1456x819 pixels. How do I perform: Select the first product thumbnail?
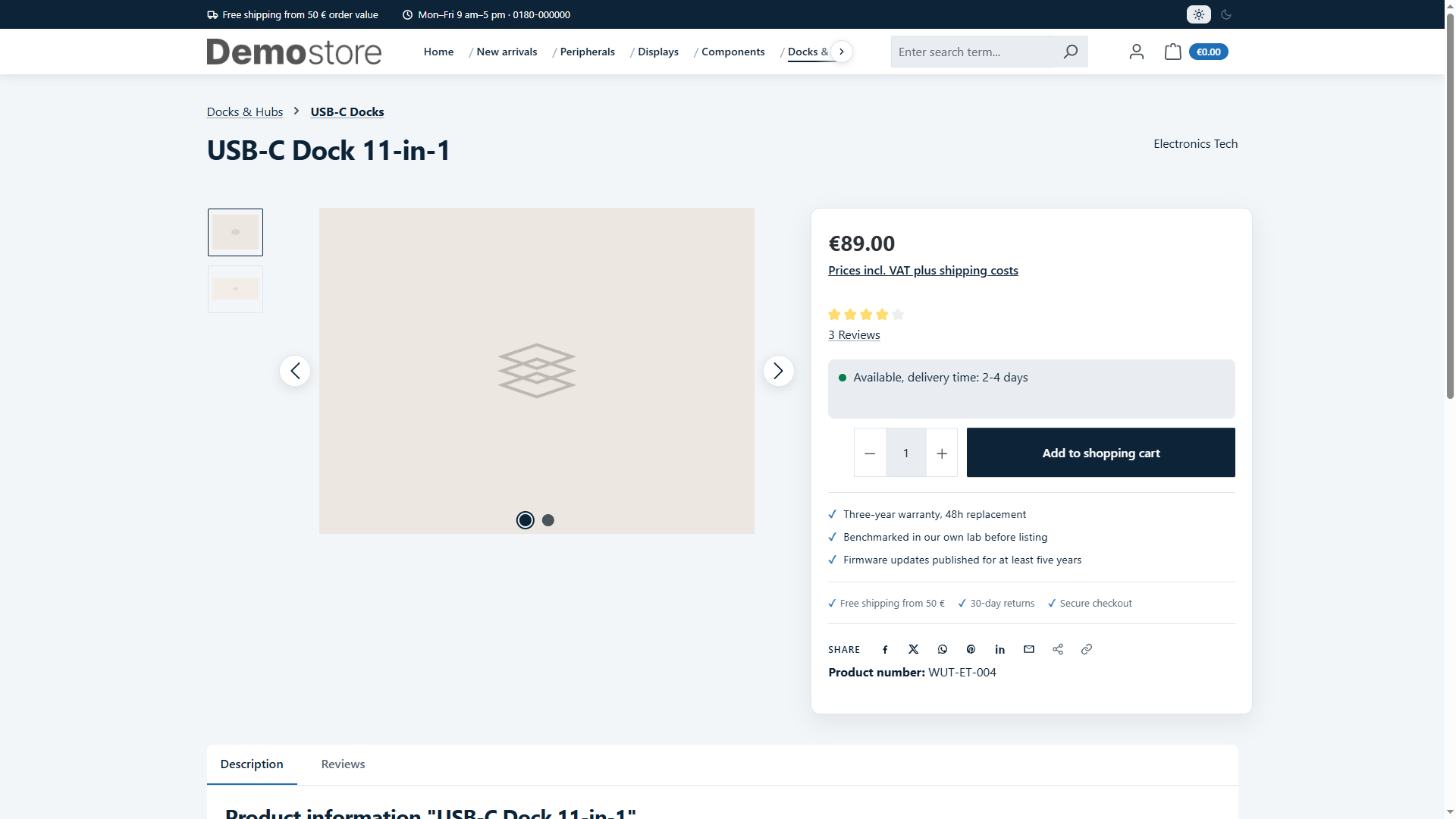tap(235, 232)
